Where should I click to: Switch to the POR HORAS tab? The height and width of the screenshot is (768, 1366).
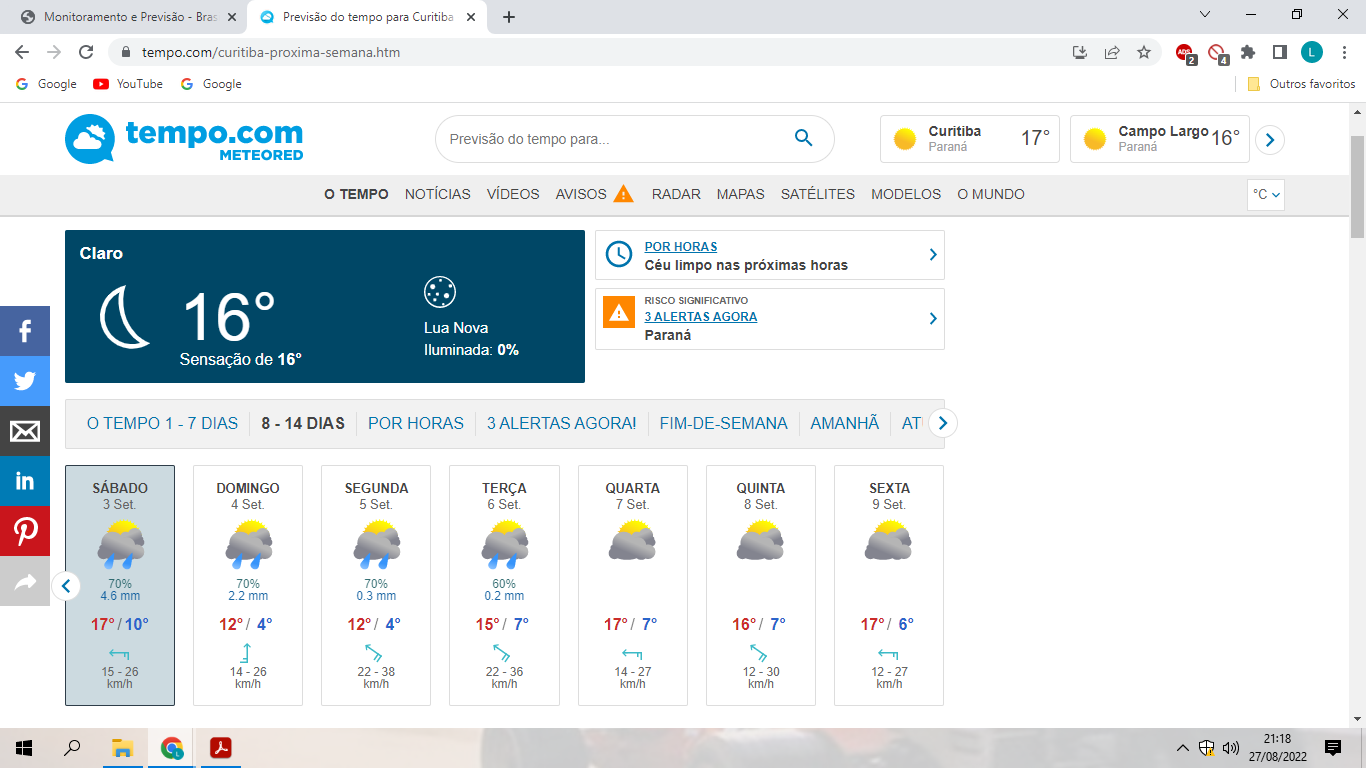[415, 424]
